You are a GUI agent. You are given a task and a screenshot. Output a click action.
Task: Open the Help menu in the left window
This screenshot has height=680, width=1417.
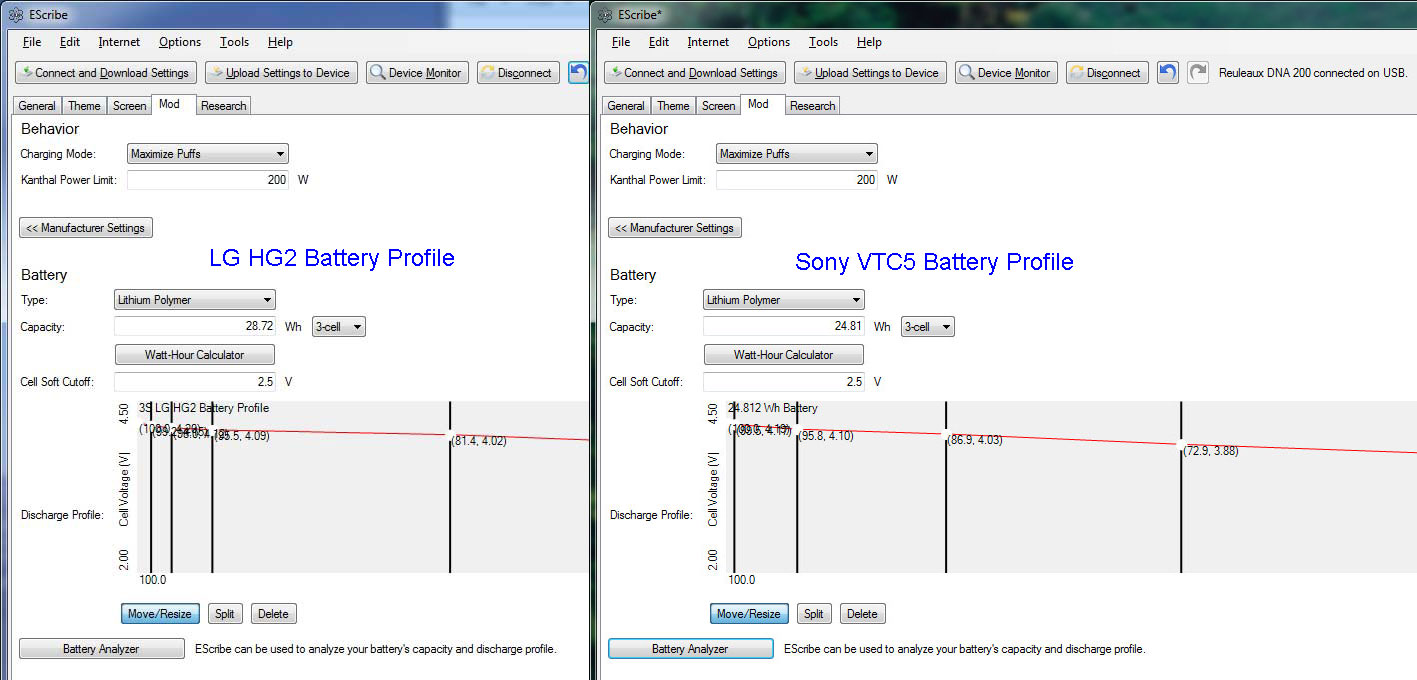tap(280, 42)
